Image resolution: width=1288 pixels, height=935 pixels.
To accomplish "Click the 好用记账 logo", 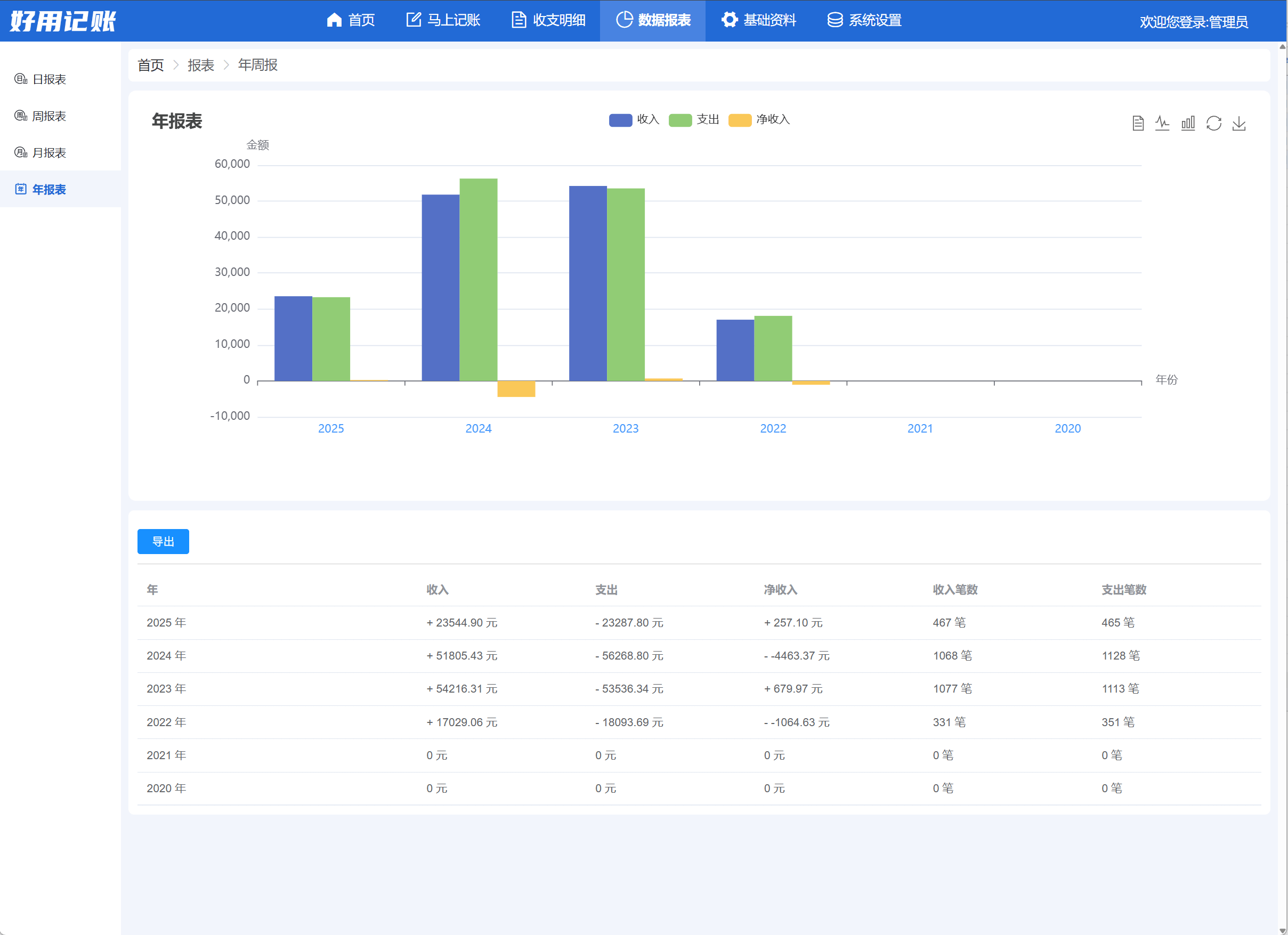I will click(63, 21).
